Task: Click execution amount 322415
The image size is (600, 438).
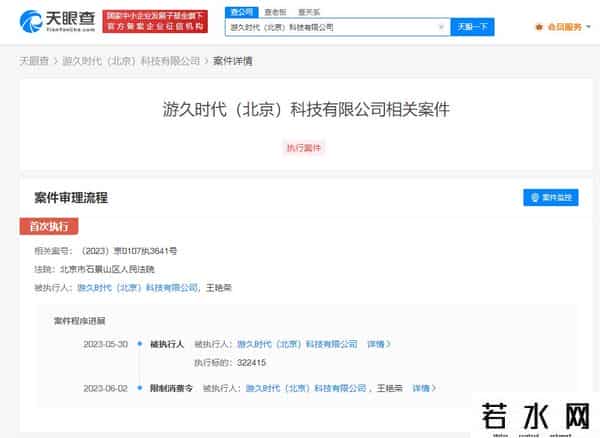Action: (x=251, y=363)
